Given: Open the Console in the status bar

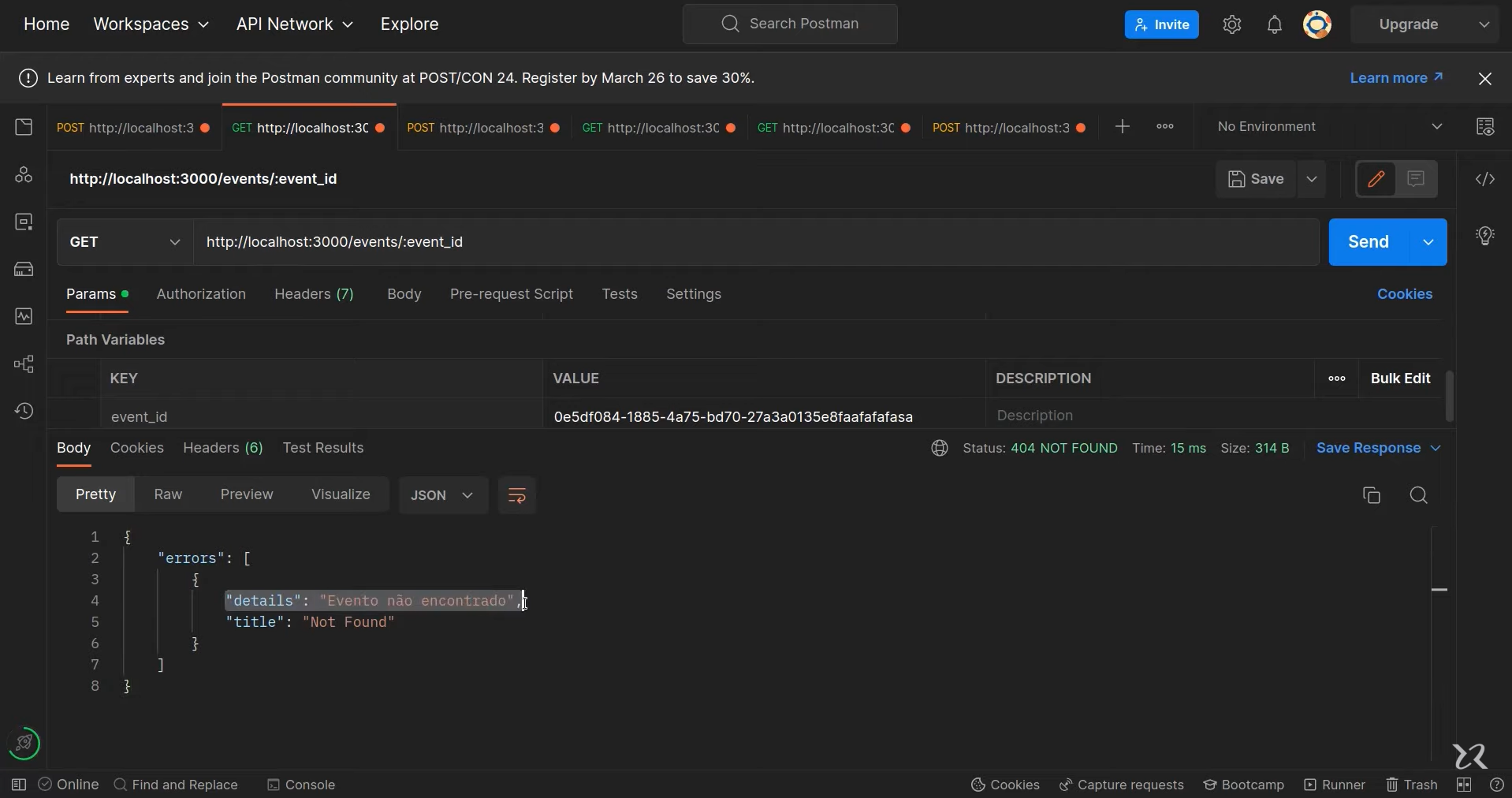Looking at the screenshot, I should click(301, 785).
